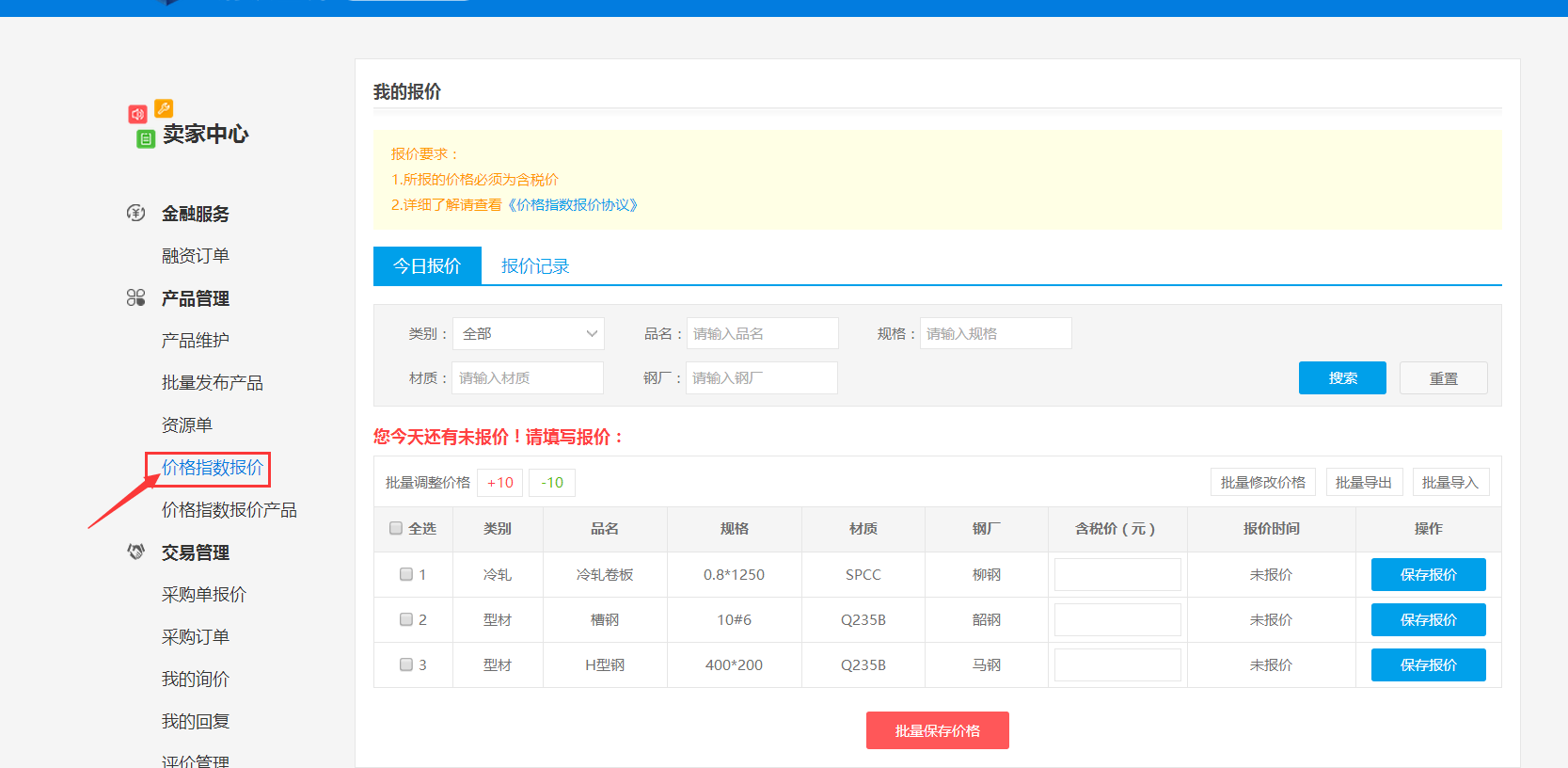Click 保存报价 for the 槽钢 row
This screenshot has width=1568, height=768.
coord(1429,619)
